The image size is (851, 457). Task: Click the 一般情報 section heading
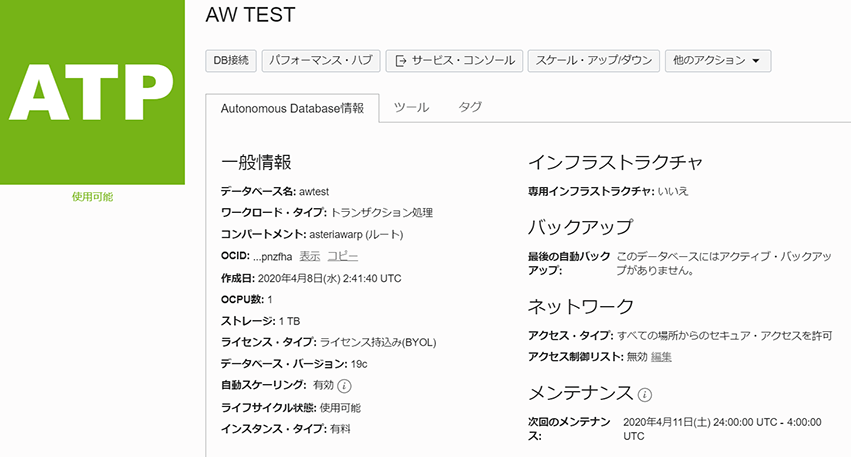(x=256, y=162)
